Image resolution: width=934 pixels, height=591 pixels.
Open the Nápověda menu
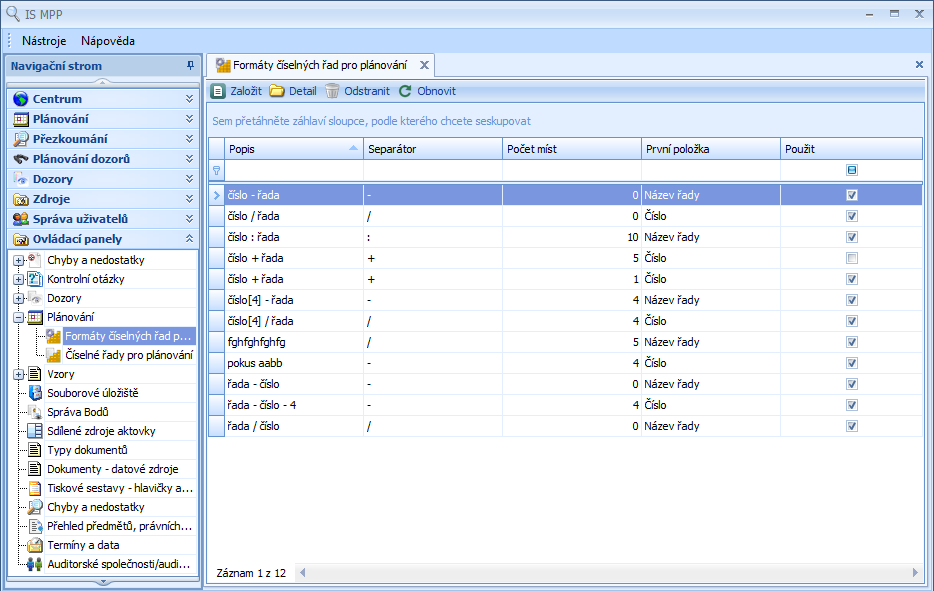pos(108,41)
